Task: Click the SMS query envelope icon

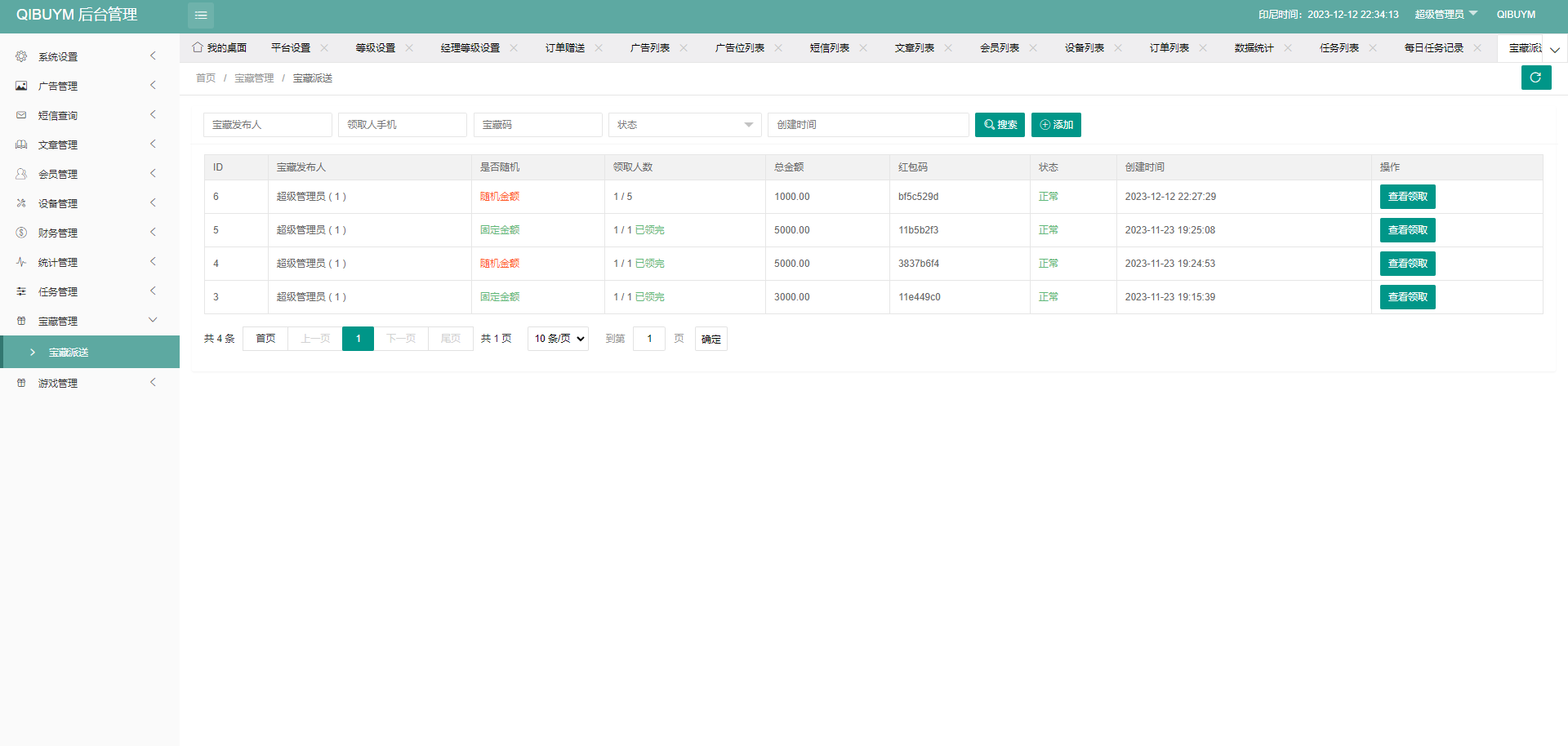Action: (x=21, y=115)
